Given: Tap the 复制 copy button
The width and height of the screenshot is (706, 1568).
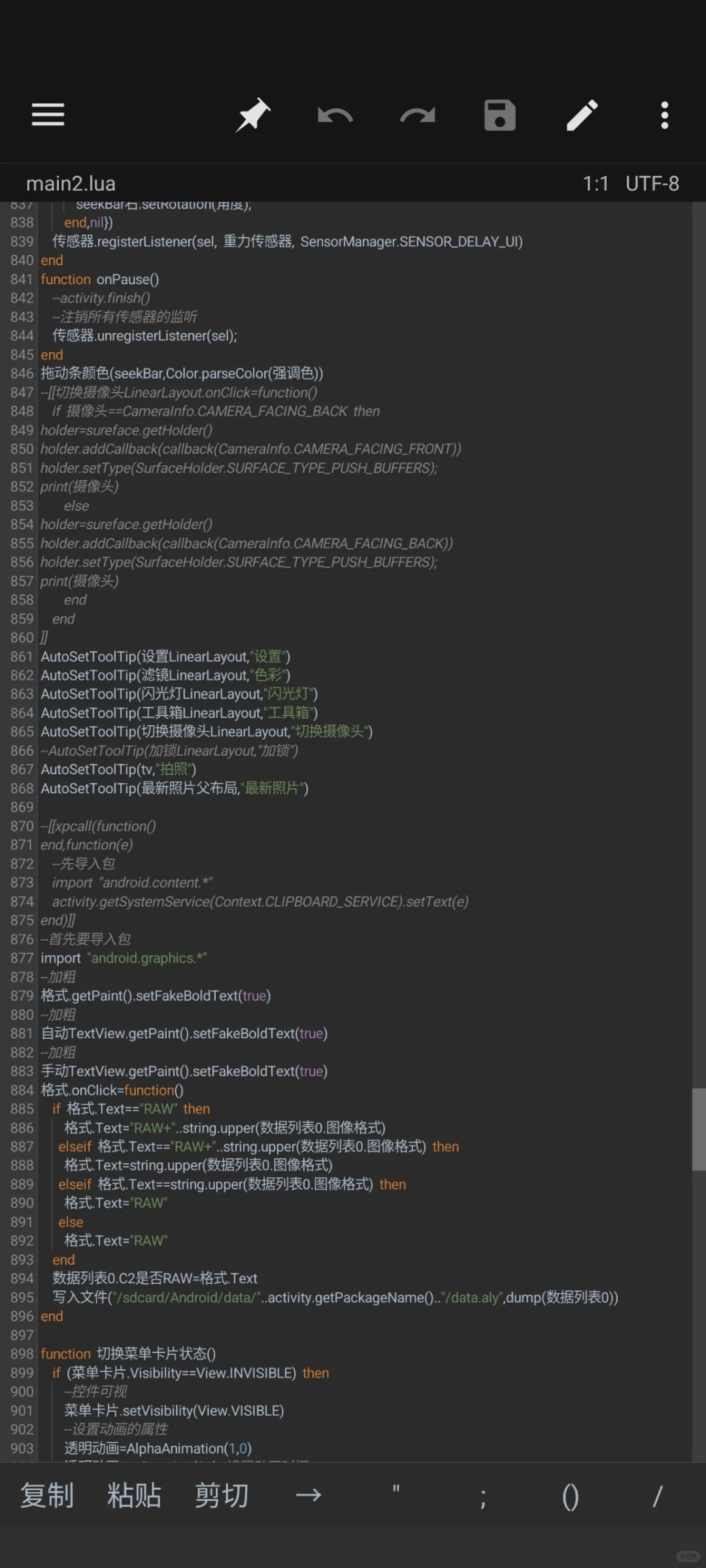Looking at the screenshot, I should (47, 1495).
